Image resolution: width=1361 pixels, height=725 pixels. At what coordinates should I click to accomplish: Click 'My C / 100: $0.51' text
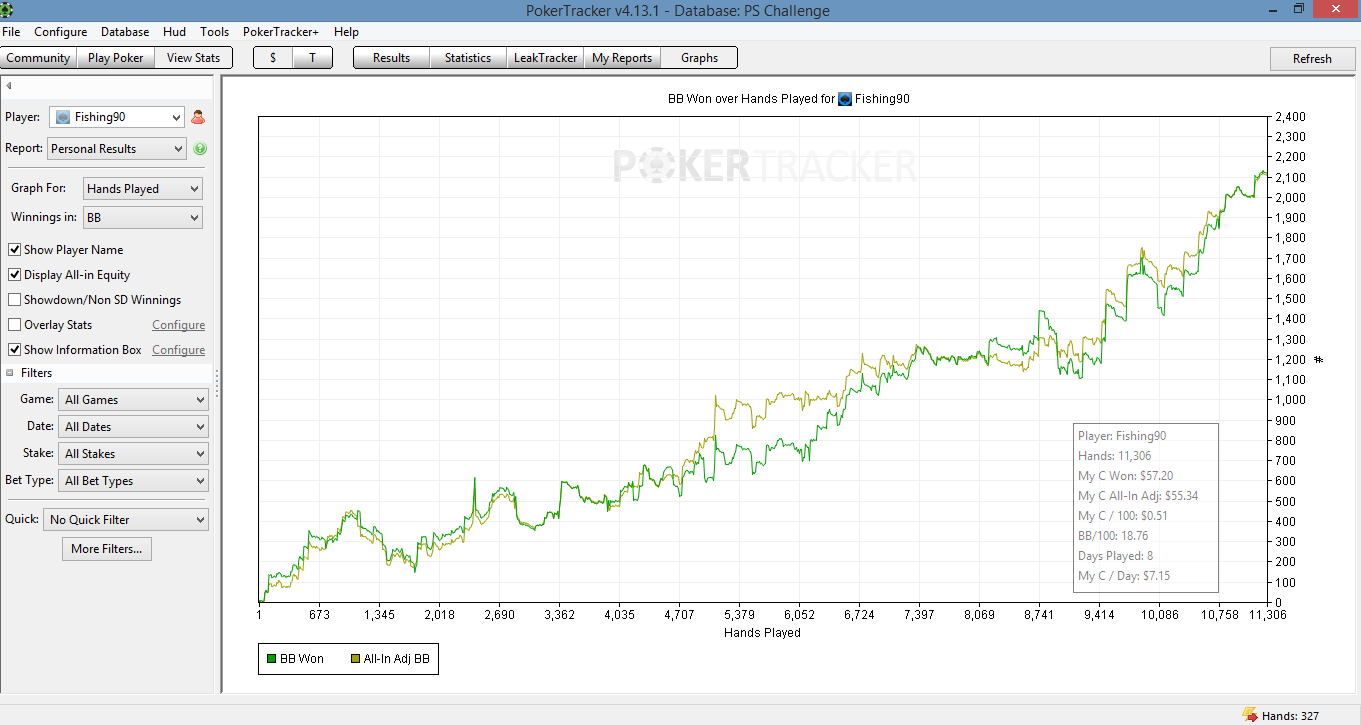click(1123, 516)
